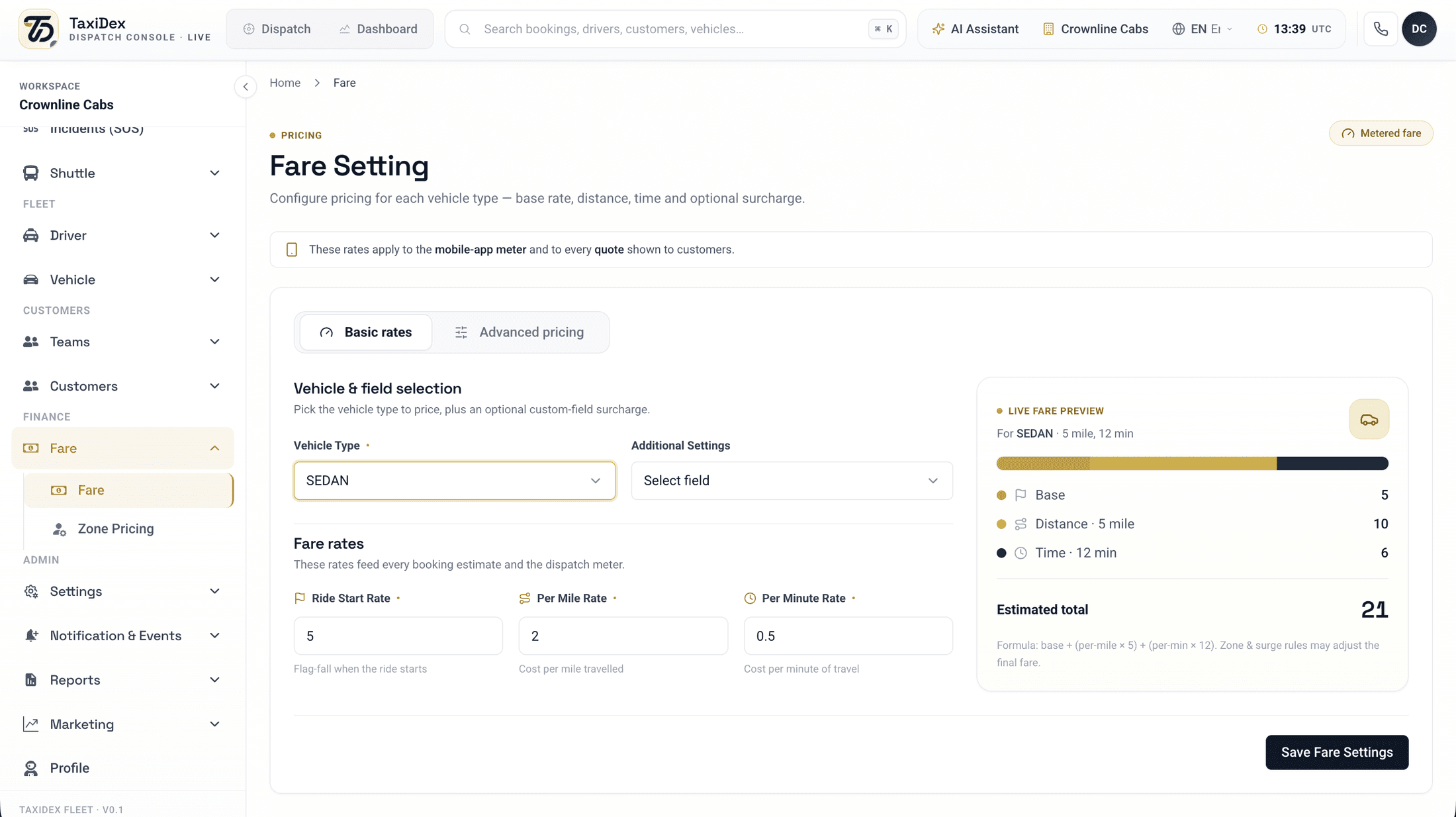Click the Ride Start Rate flag icon

[300, 598]
